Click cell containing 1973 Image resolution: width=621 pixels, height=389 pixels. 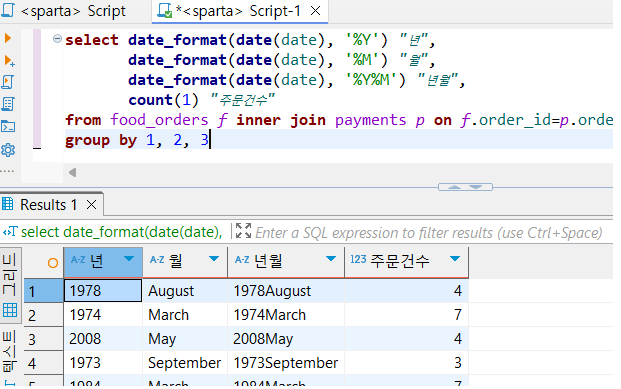103,363
